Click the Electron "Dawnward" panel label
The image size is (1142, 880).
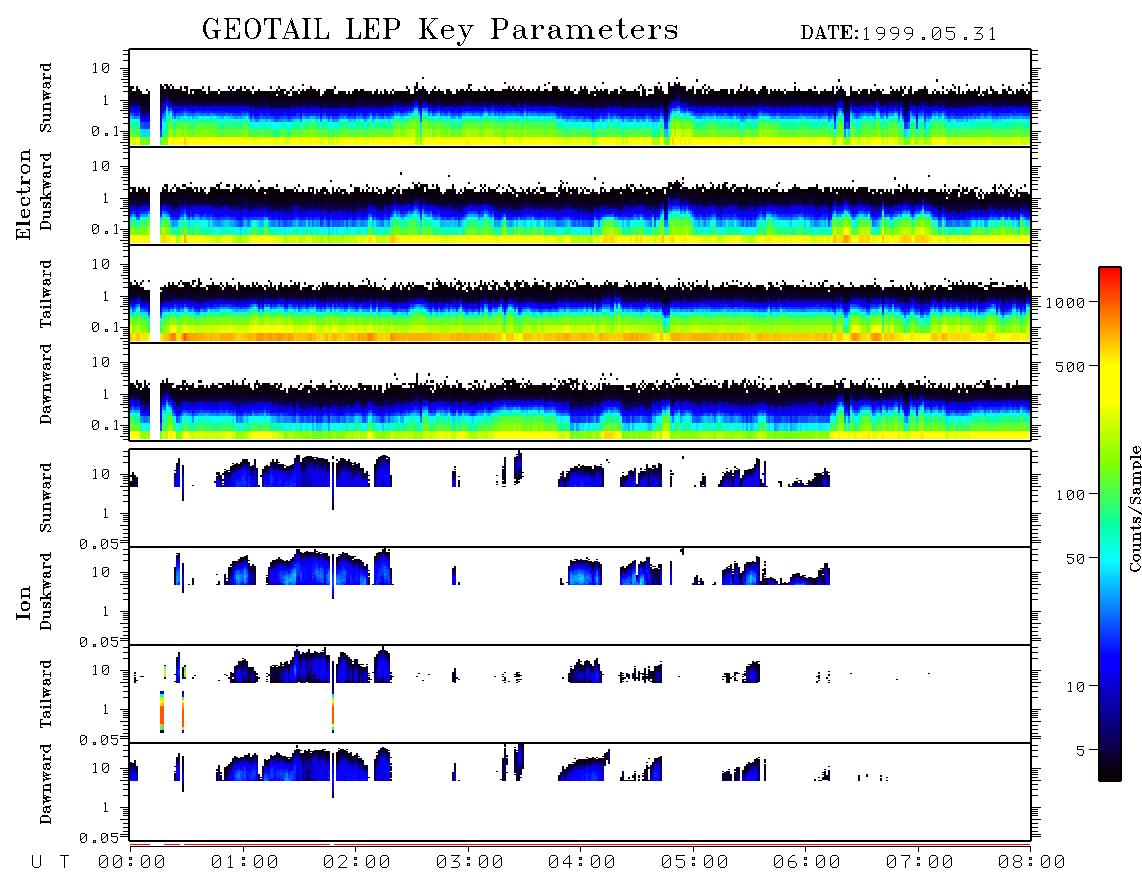click(x=46, y=385)
